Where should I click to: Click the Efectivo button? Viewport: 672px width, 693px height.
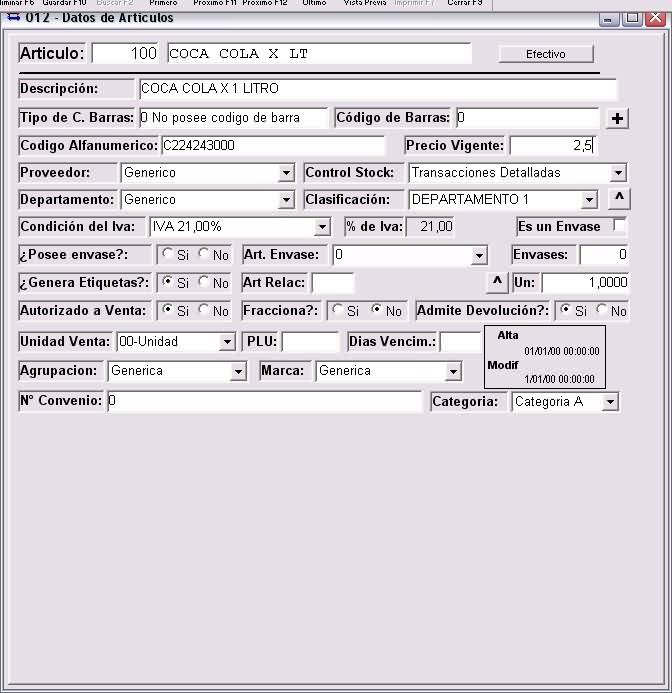(546, 54)
